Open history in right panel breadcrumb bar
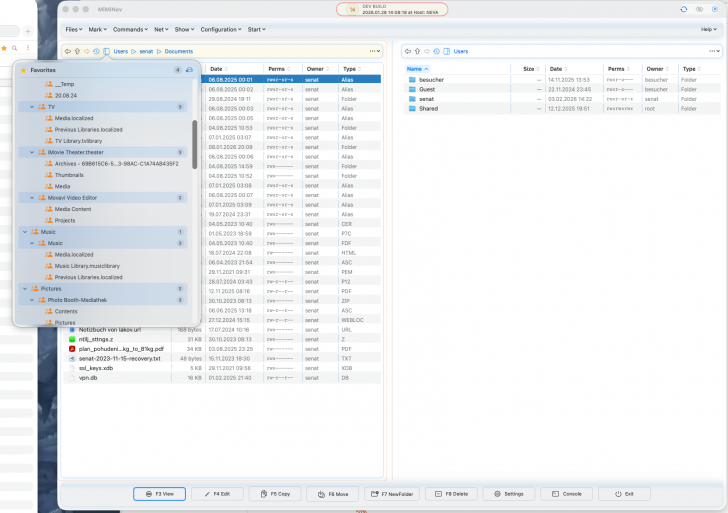 [x=436, y=52]
